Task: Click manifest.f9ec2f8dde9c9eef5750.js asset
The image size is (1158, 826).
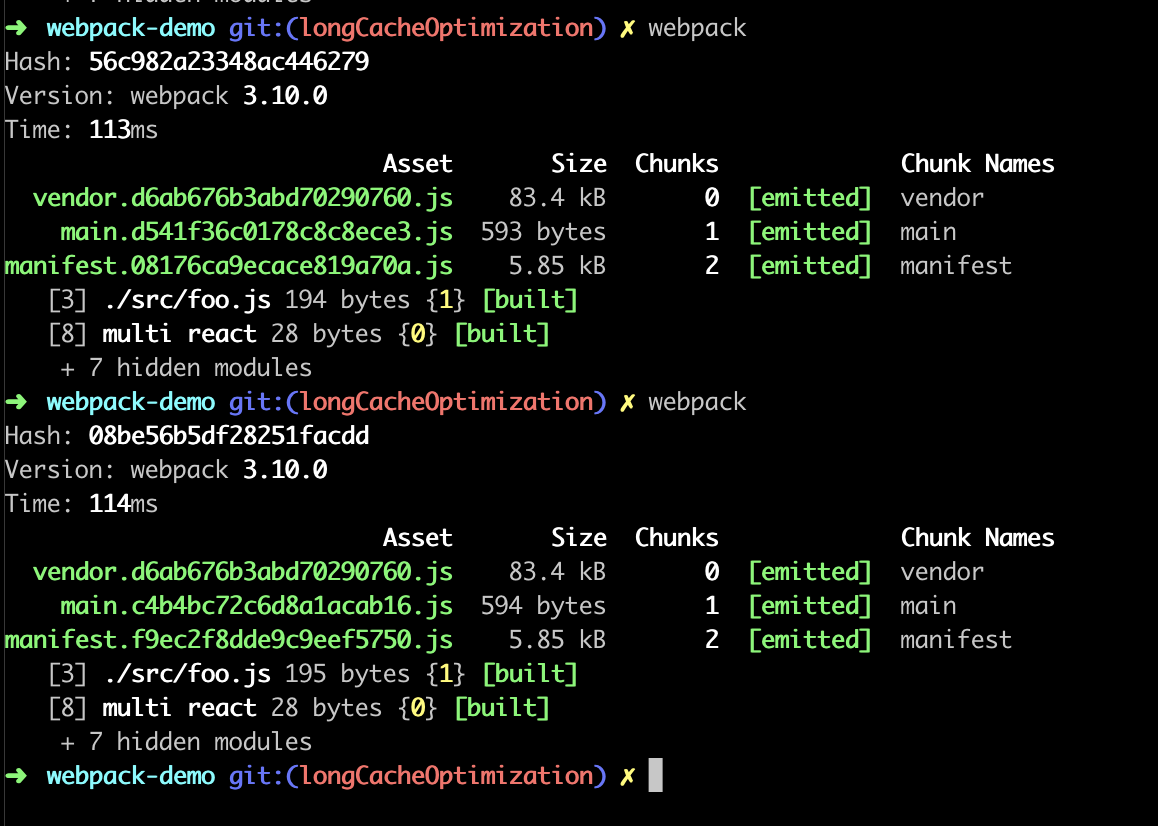Action: pos(229,640)
